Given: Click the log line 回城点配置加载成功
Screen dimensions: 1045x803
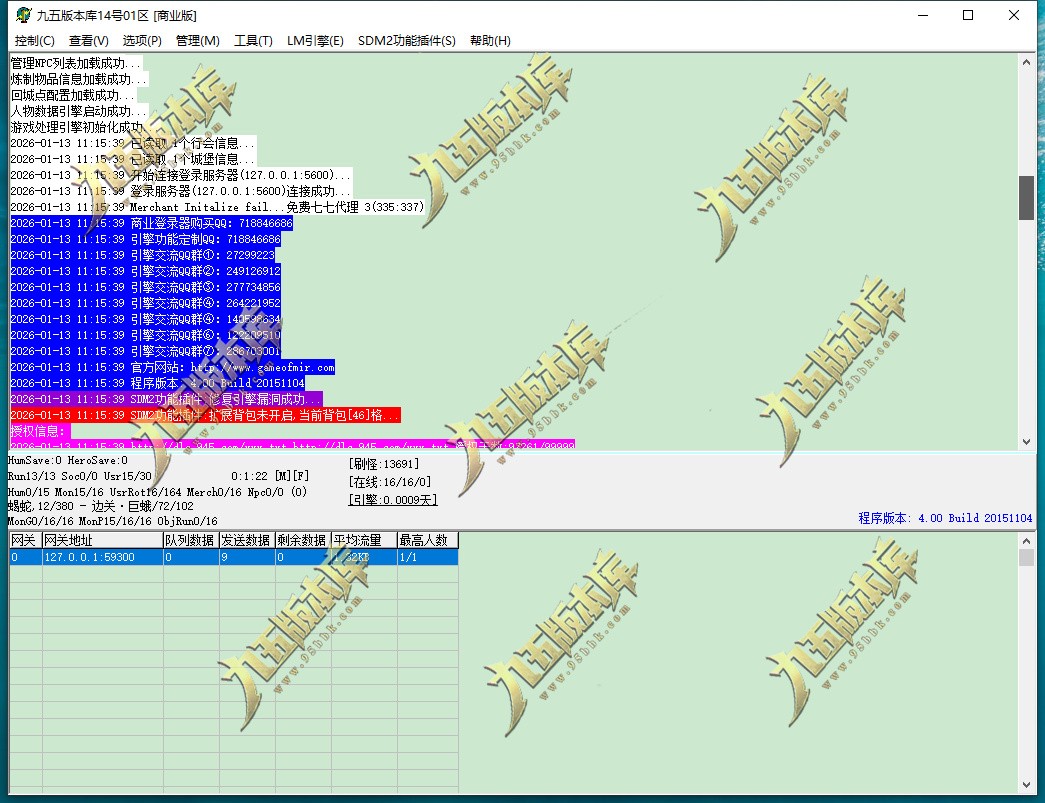Looking at the screenshot, I should 73,95.
